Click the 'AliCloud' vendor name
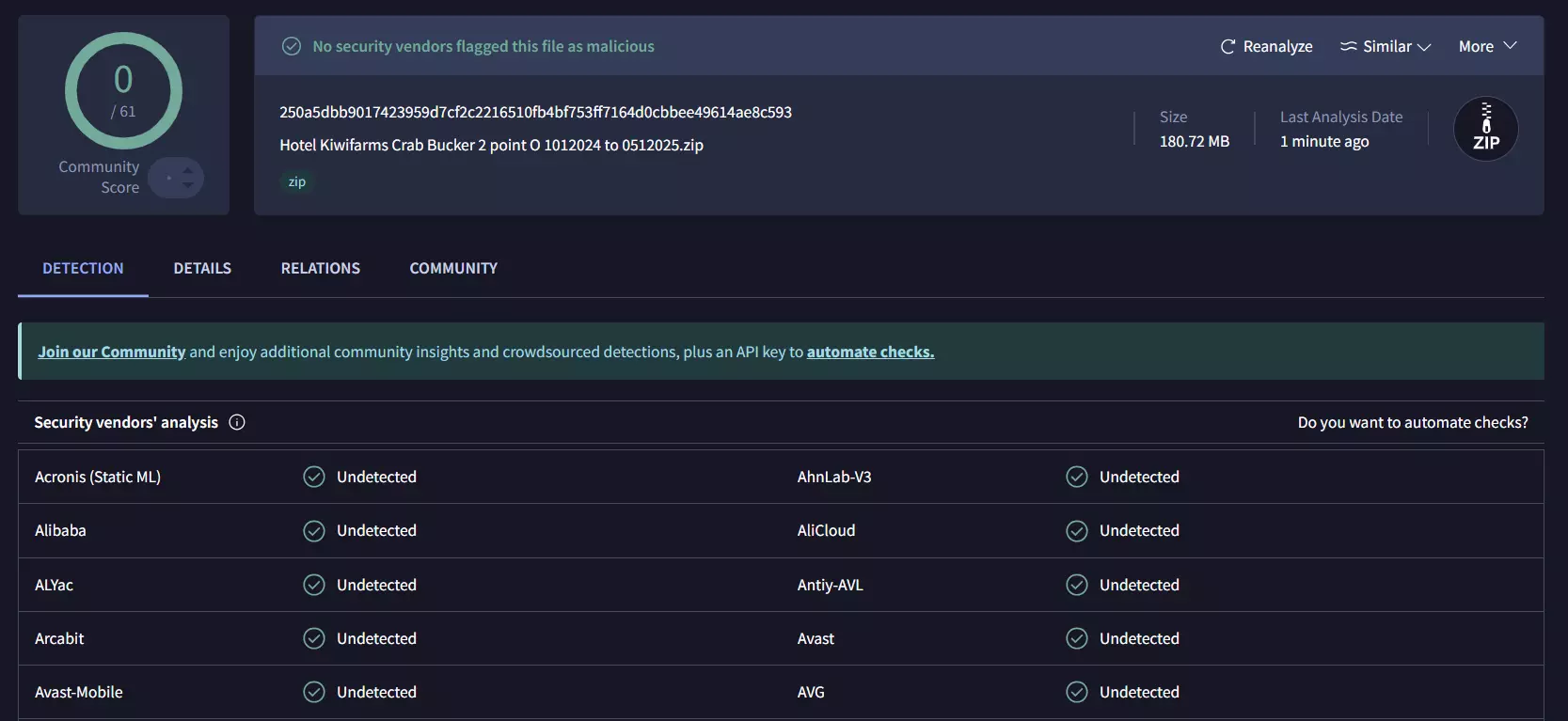The height and width of the screenshot is (721, 1568). (x=826, y=530)
